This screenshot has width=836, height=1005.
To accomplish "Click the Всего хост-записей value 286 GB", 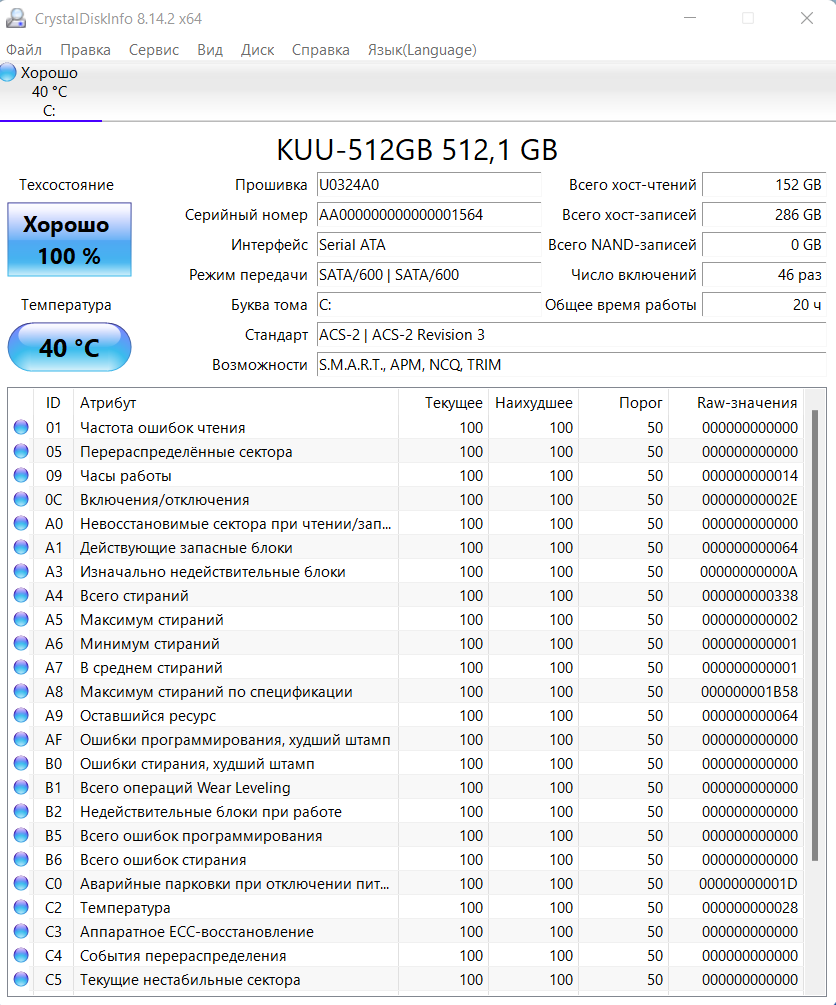I will click(x=764, y=215).
